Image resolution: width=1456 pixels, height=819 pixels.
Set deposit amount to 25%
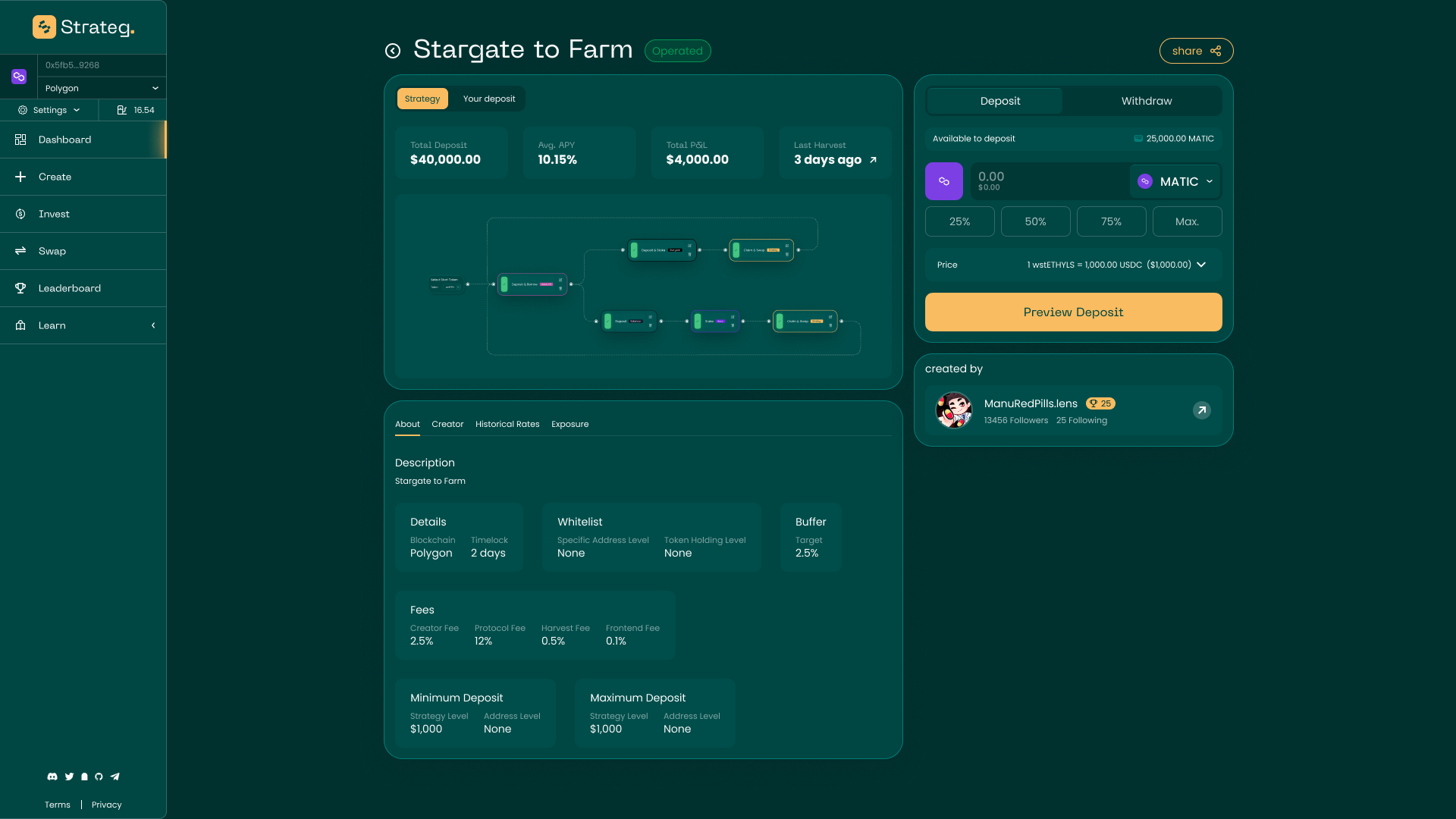coord(959,221)
